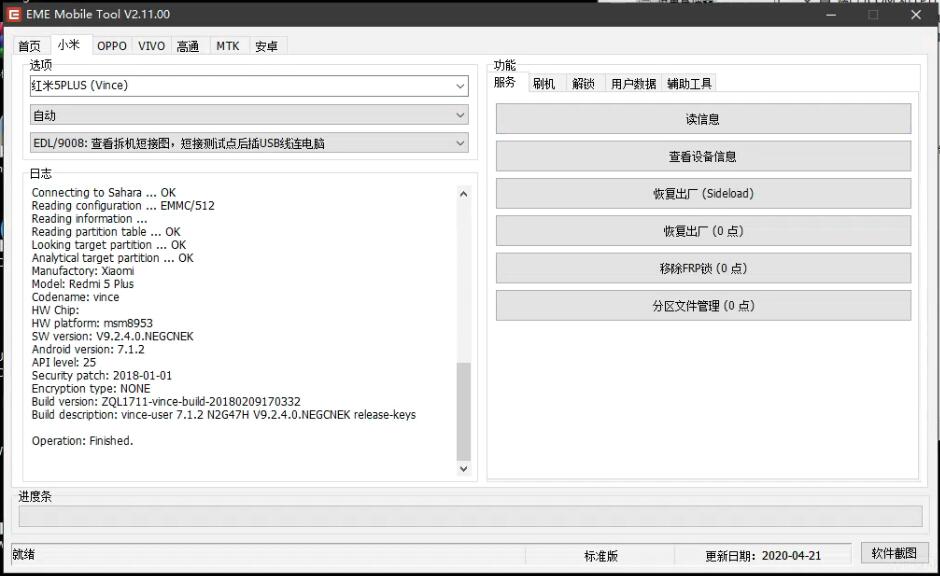Click the 'Android version: 7.1.2' log line
Screen dimensions: 940x576
88,349
